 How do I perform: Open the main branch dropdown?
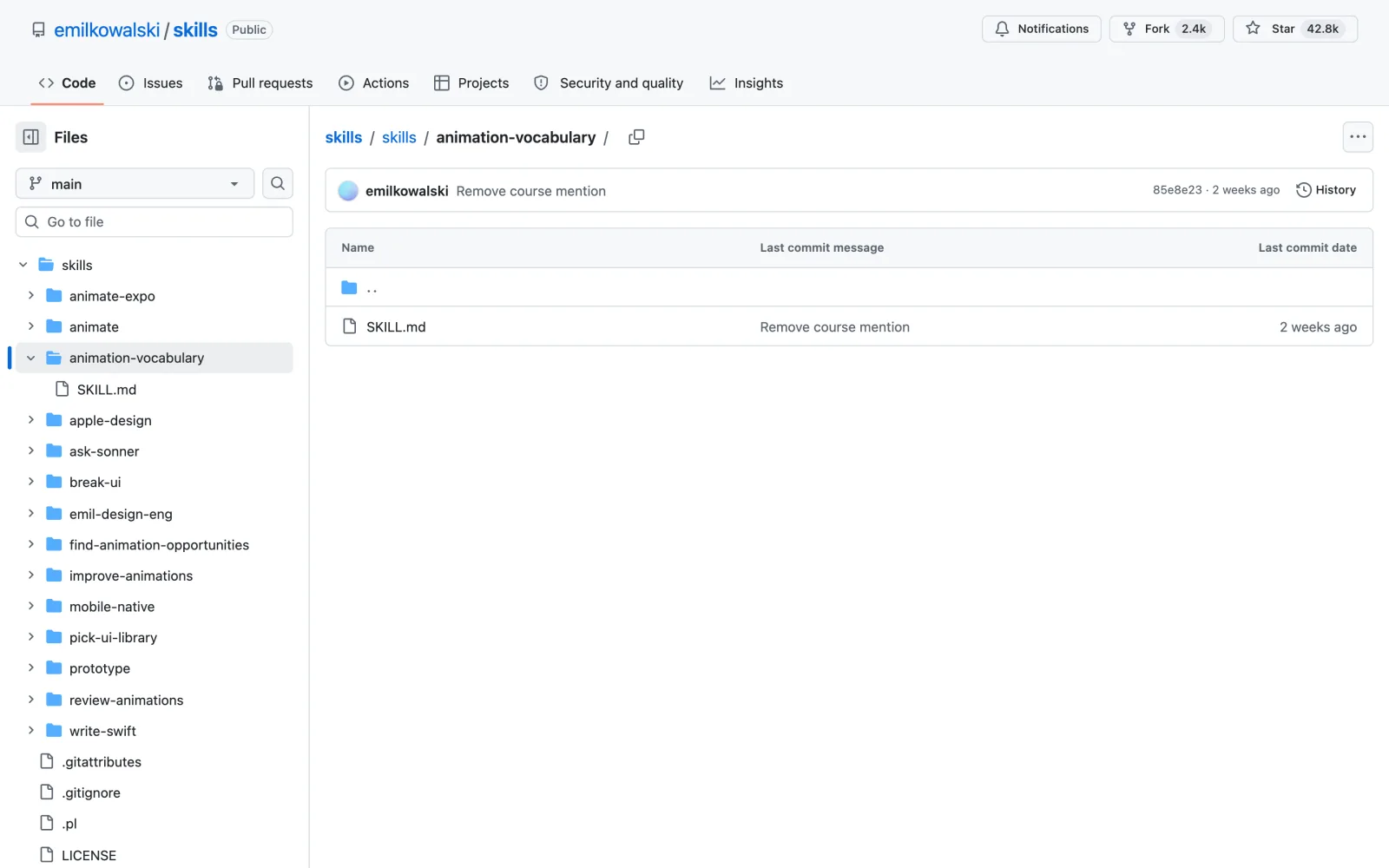point(135,183)
